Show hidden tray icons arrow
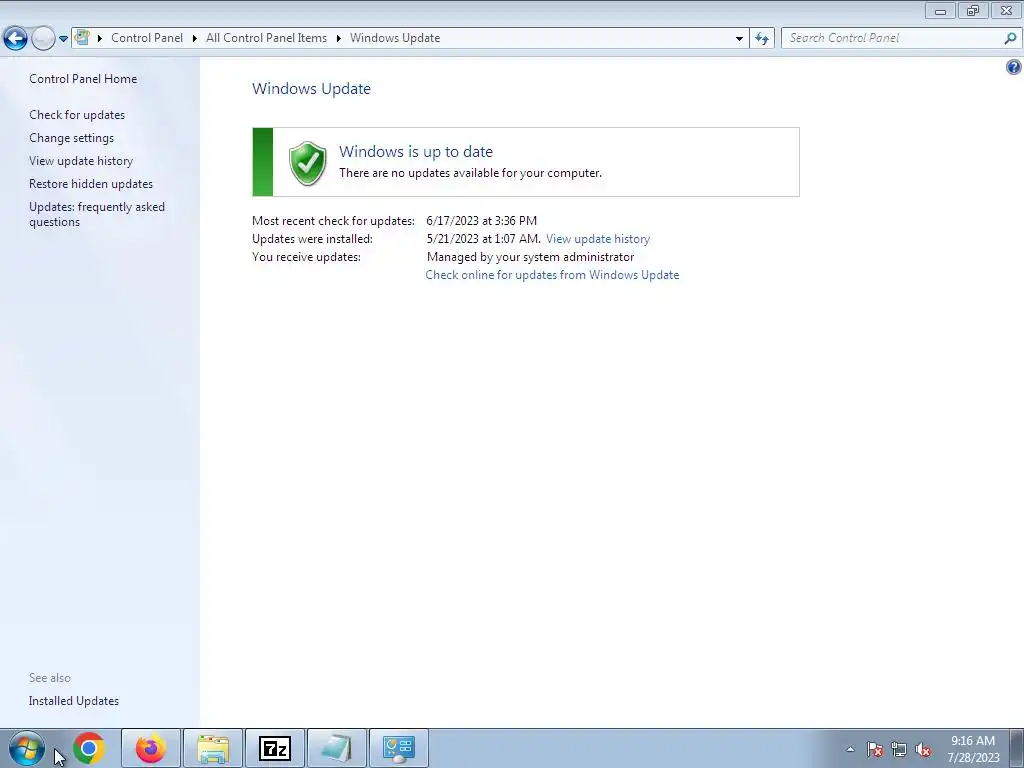 point(850,749)
